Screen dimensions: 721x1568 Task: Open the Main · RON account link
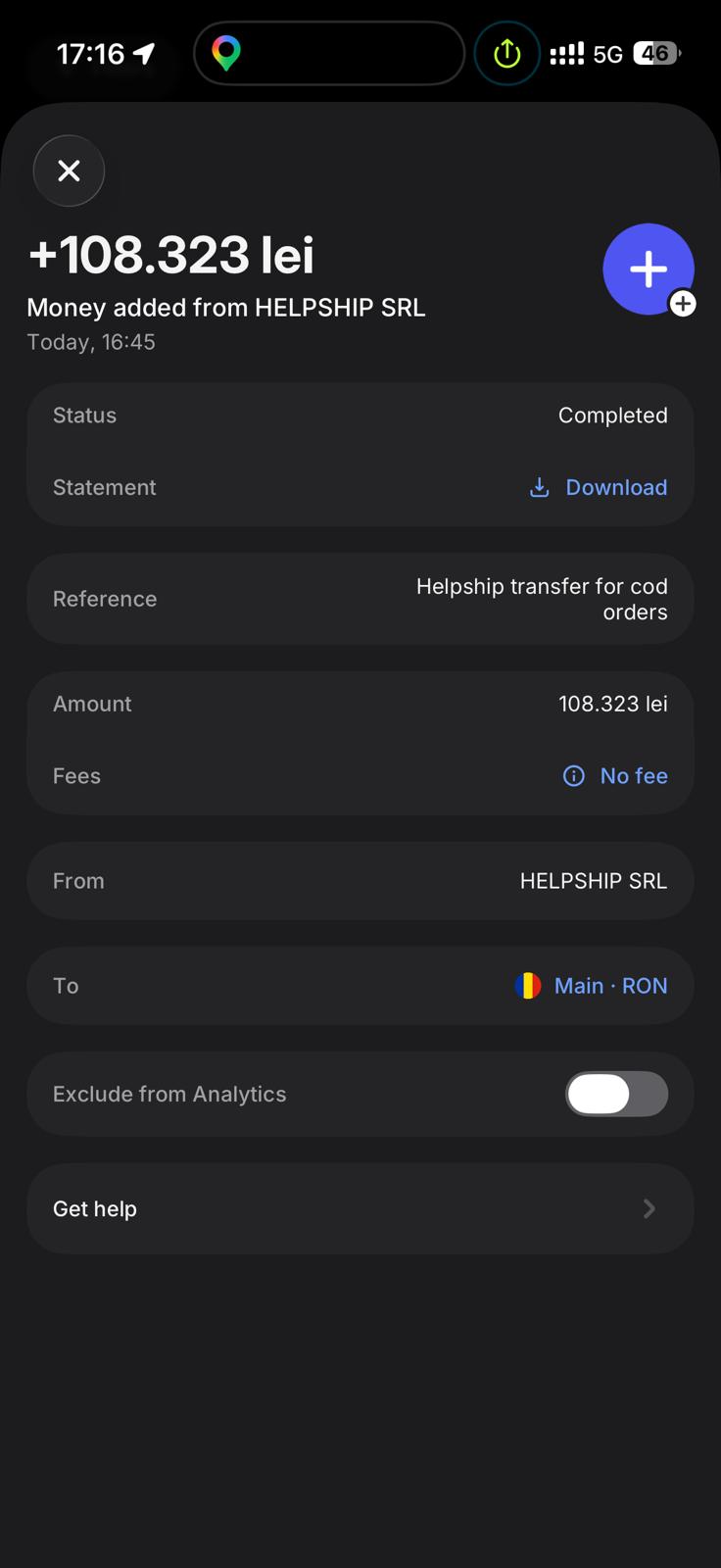(x=609, y=985)
